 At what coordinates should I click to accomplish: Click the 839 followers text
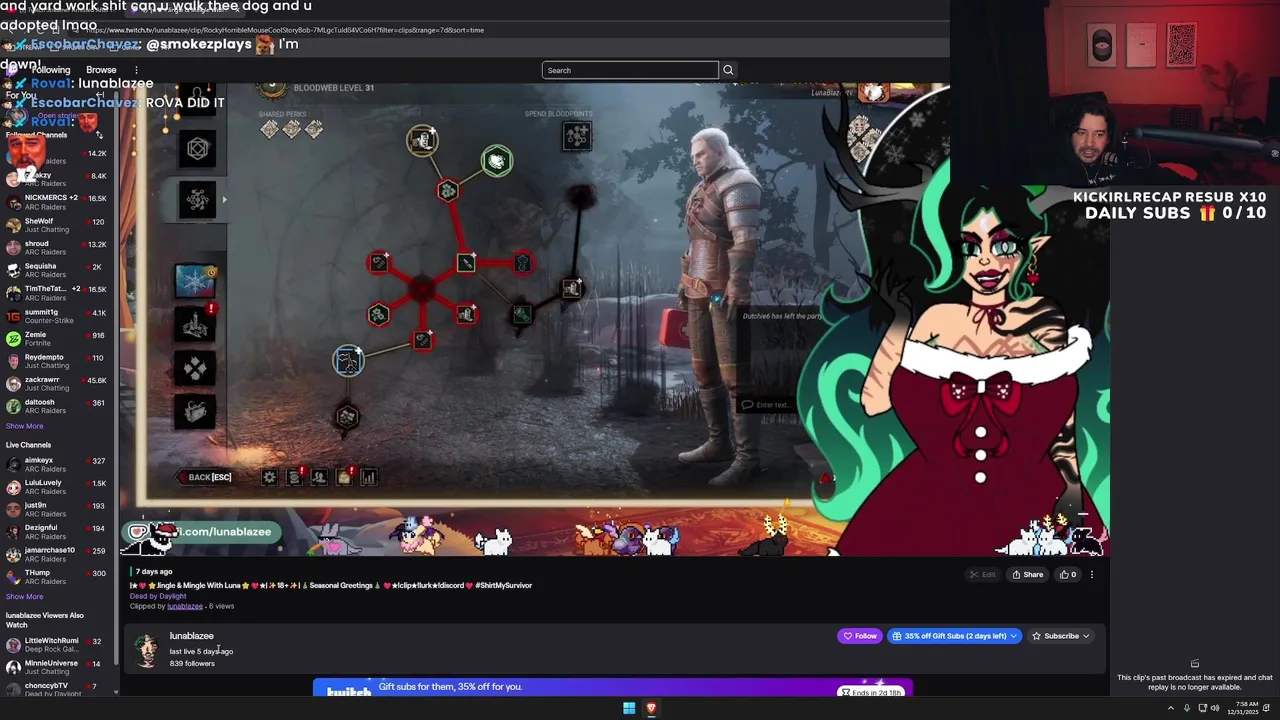[192, 663]
